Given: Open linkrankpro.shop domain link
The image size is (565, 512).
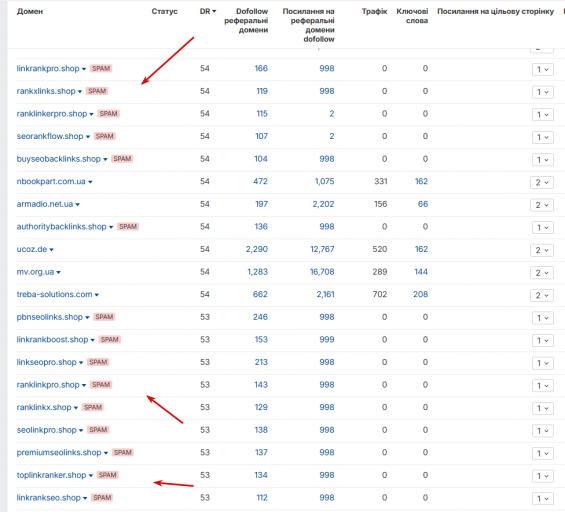Looking at the screenshot, I should (x=48, y=68).
